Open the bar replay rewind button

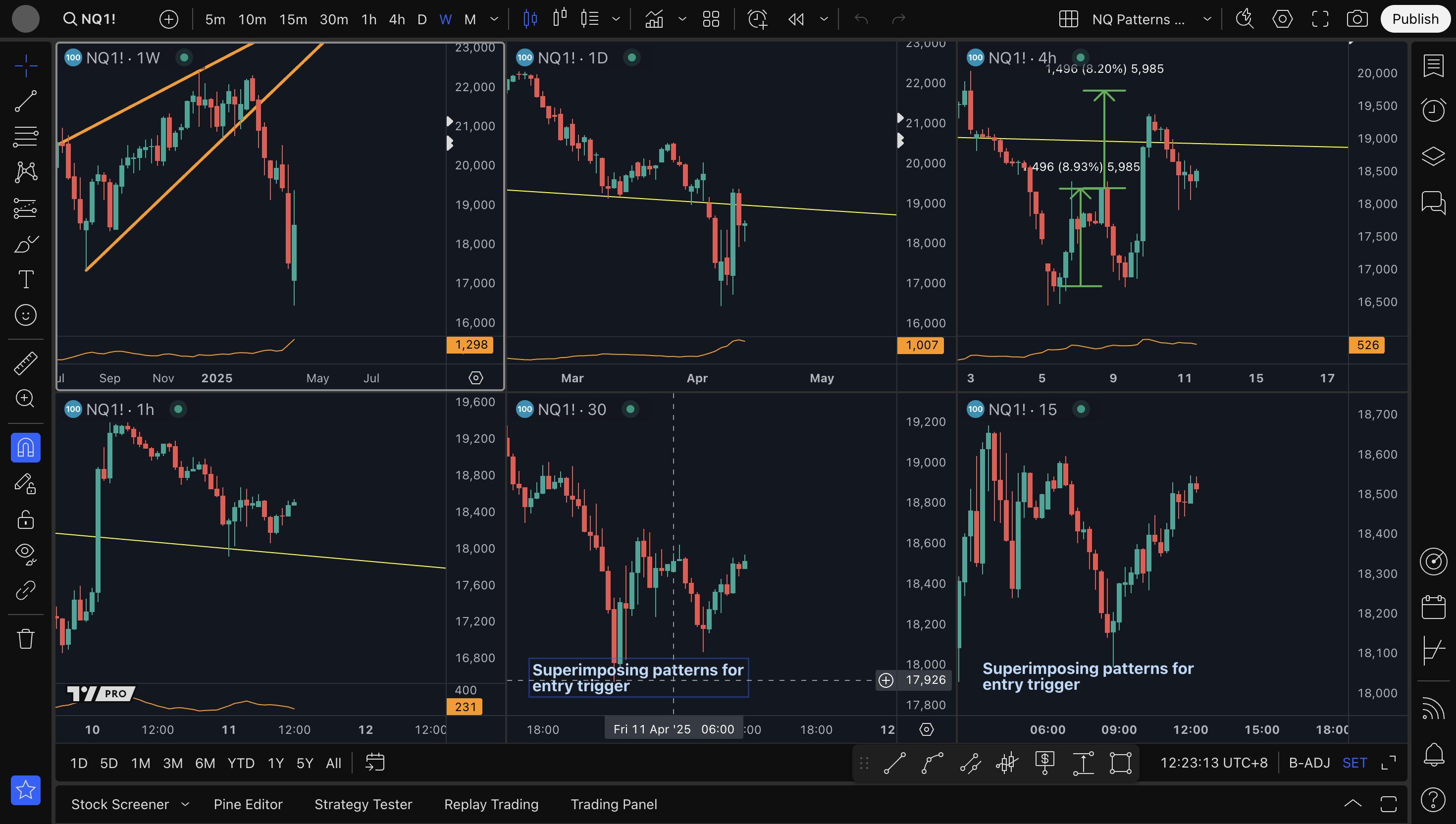click(x=796, y=19)
